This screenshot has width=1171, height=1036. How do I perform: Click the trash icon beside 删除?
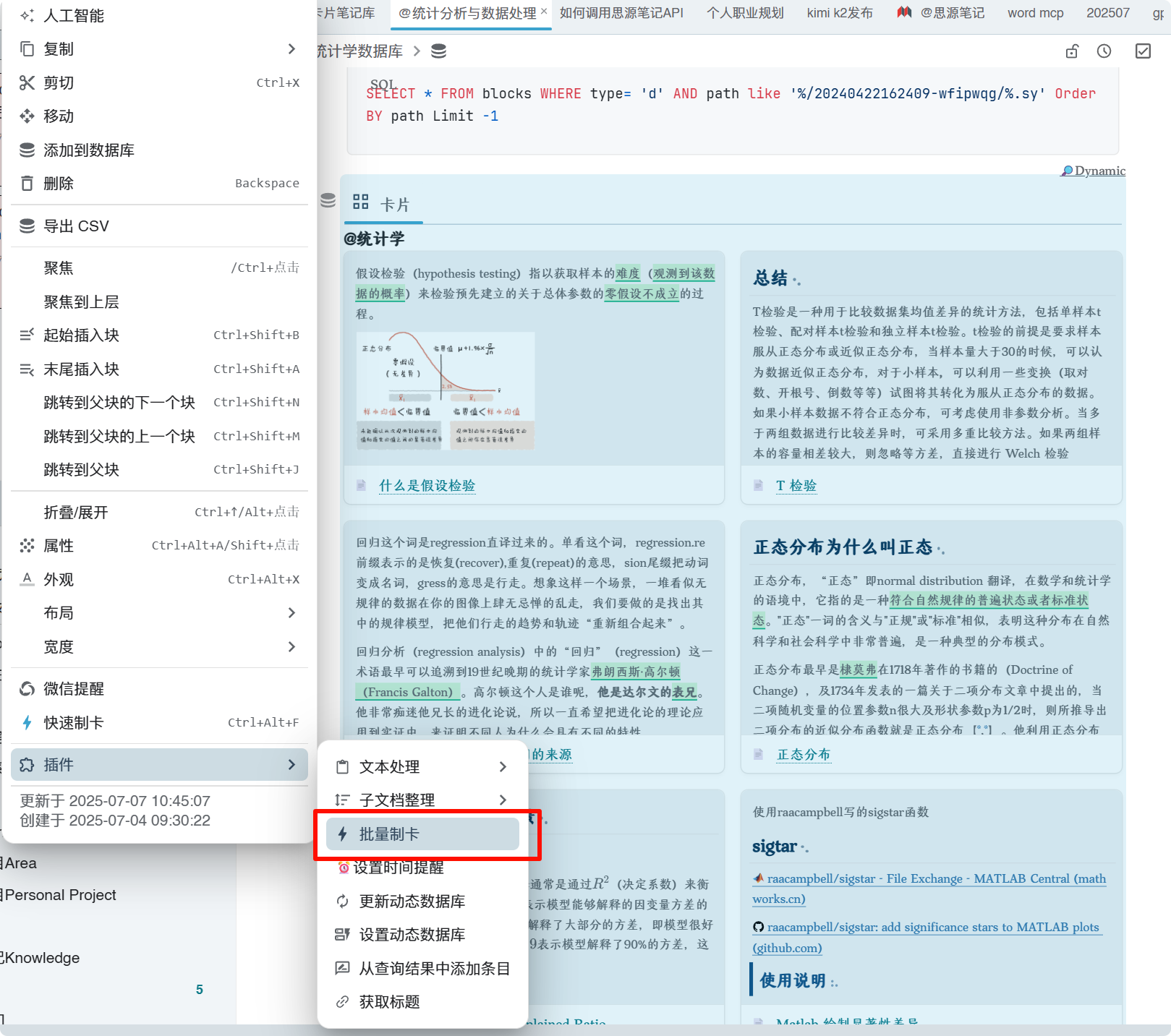click(27, 183)
